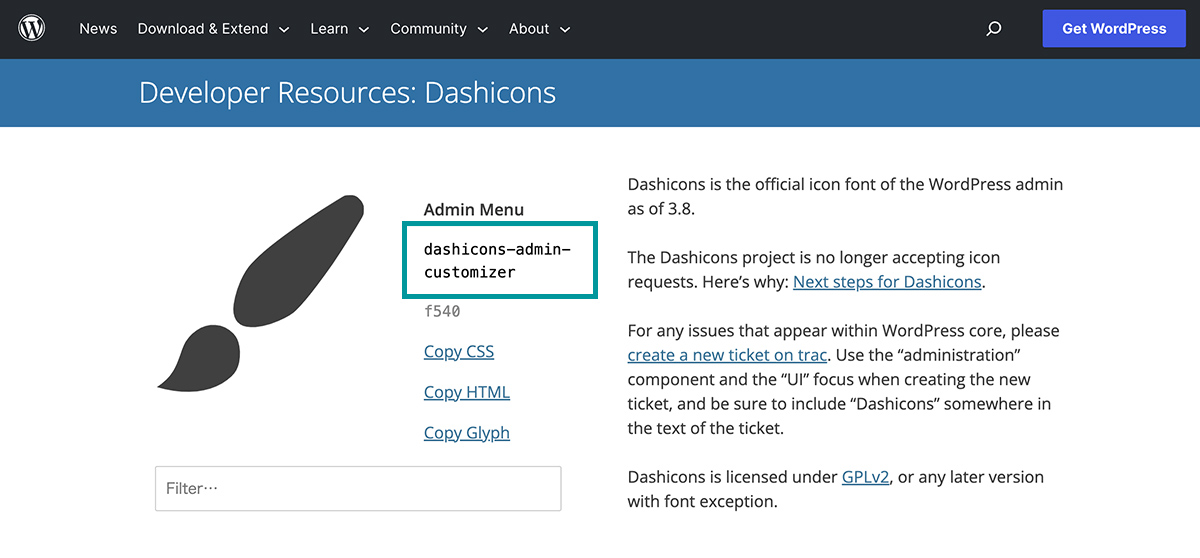The height and width of the screenshot is (558, 1200).
Task: Click the Copy CSS link
Action: (459, 352)
